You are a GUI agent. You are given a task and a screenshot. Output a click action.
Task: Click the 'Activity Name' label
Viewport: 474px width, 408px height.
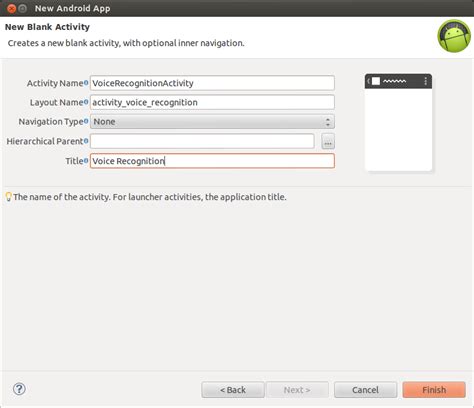[x=55, y=83]
